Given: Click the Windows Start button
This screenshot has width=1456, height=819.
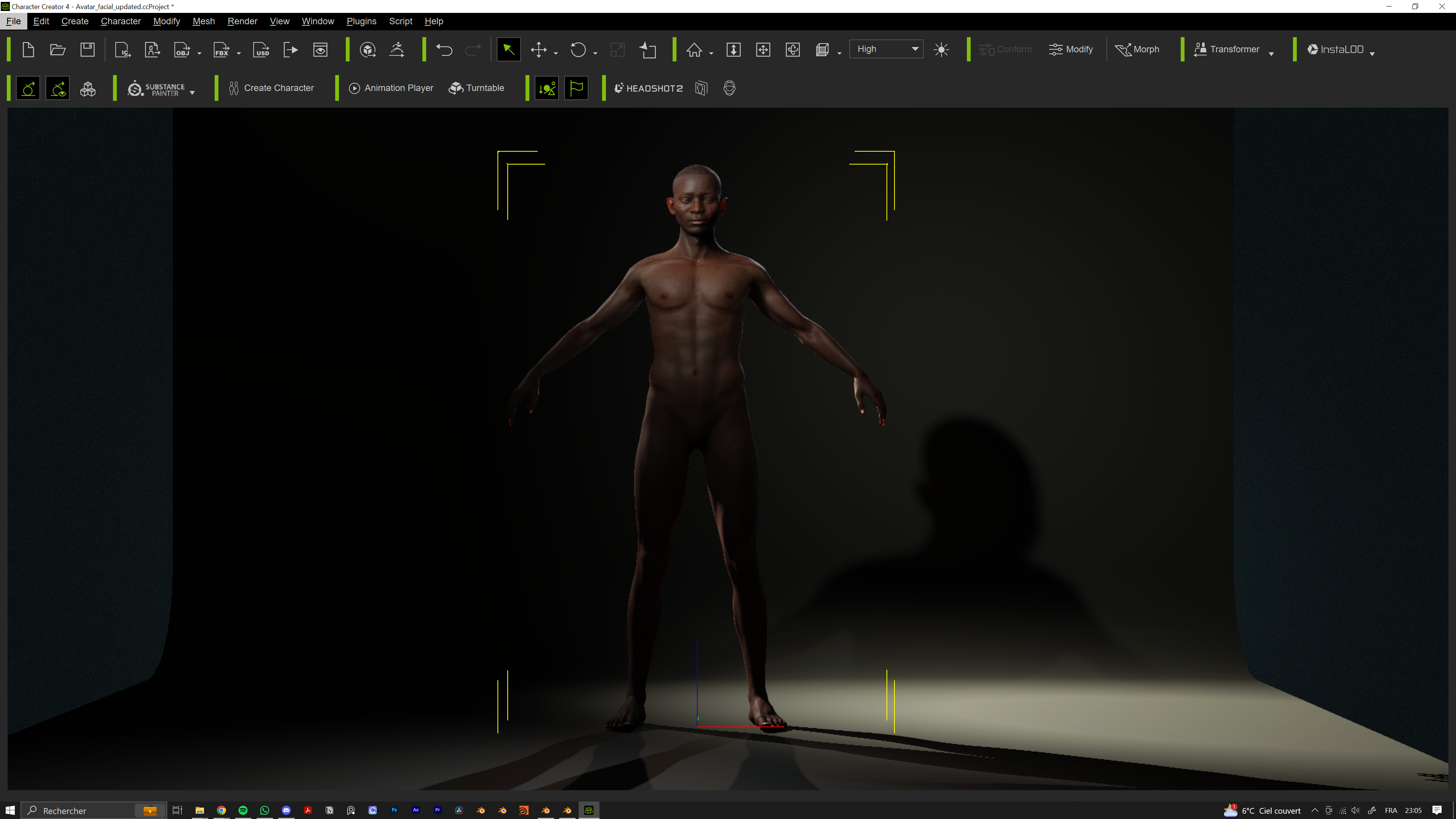Looking at the screenshot, I should click(x=10, y=811).
